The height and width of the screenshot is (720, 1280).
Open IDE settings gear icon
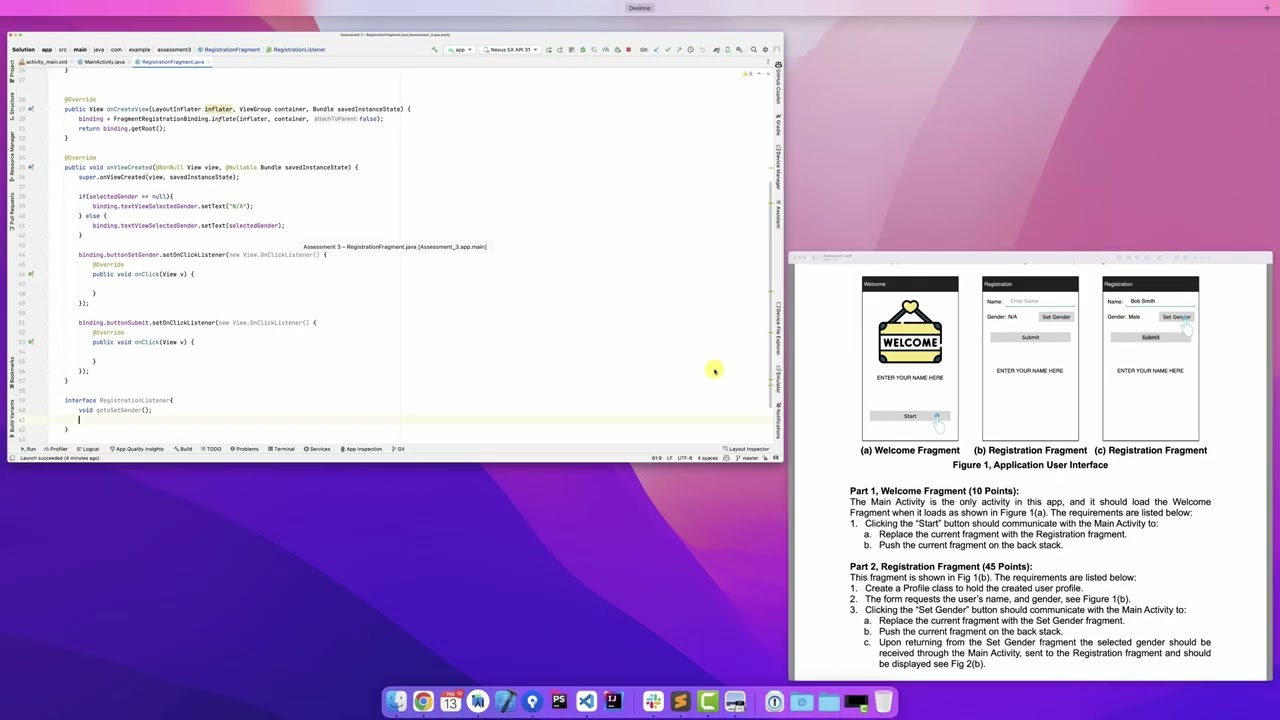click(766, 49)
